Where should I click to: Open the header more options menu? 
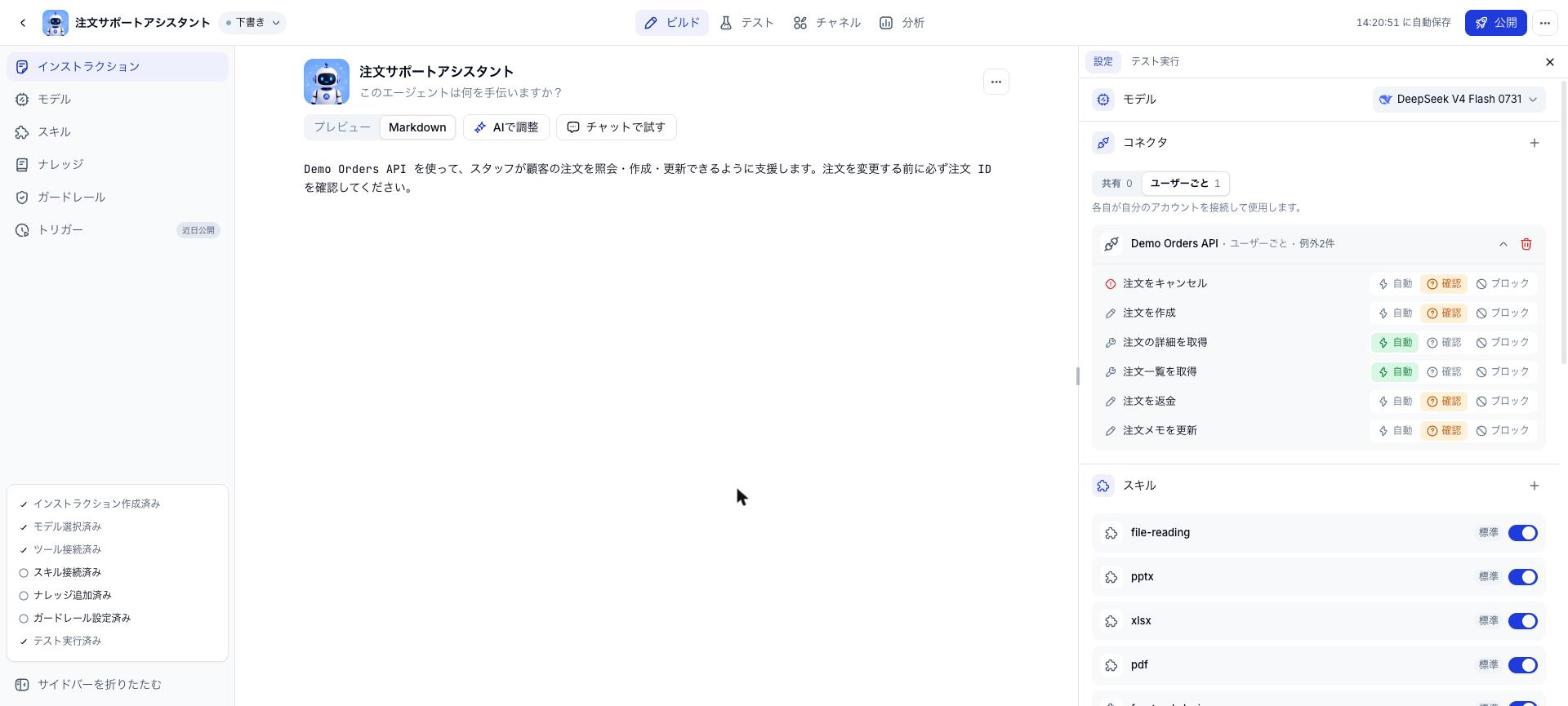pos(1545,22)
